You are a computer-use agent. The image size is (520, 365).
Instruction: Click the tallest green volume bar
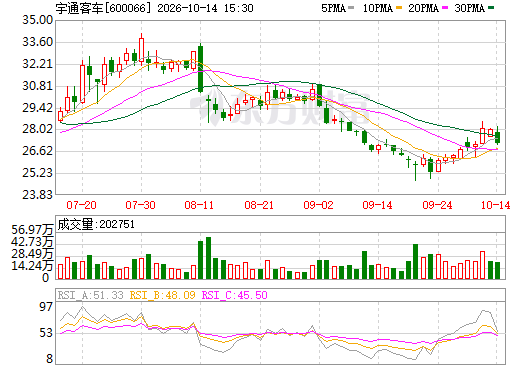click(208, 258)
